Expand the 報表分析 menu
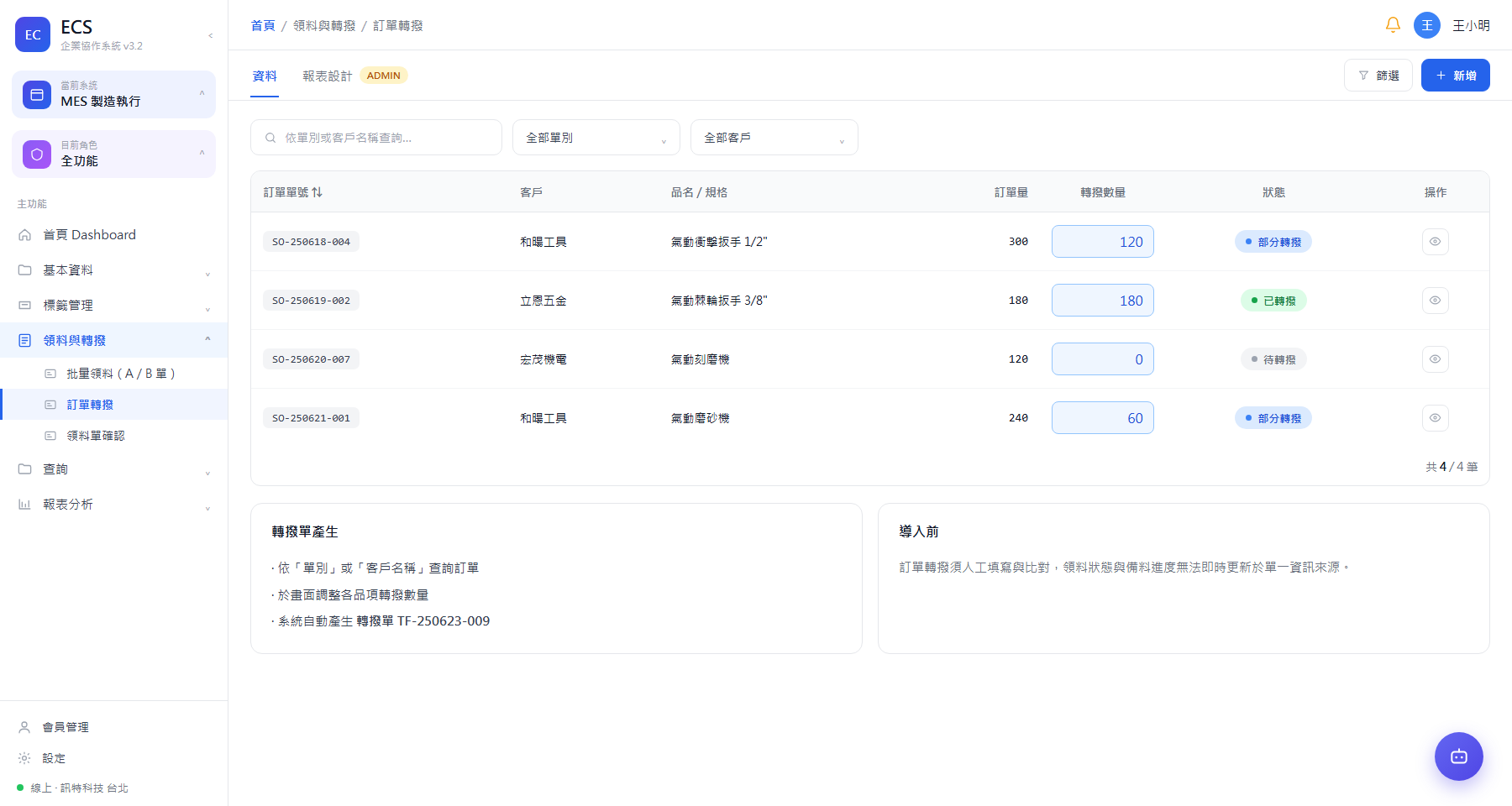Screen dimensions: 1512x806 [x=114, y=505]
